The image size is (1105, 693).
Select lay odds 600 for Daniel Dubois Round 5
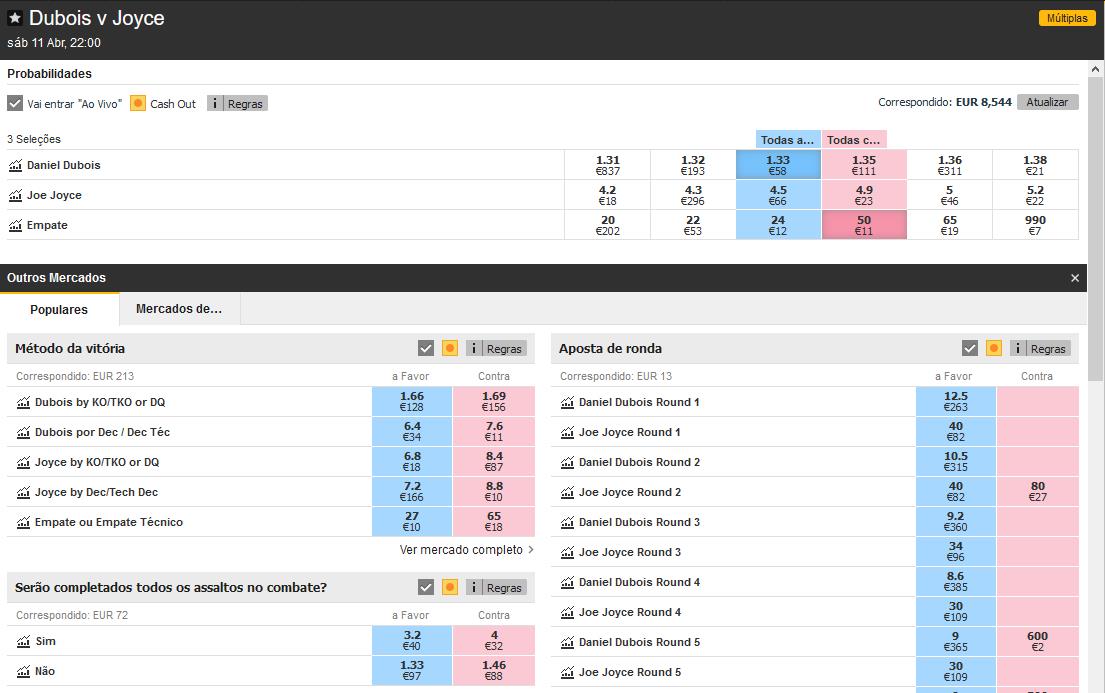(x=1037, y=642)
